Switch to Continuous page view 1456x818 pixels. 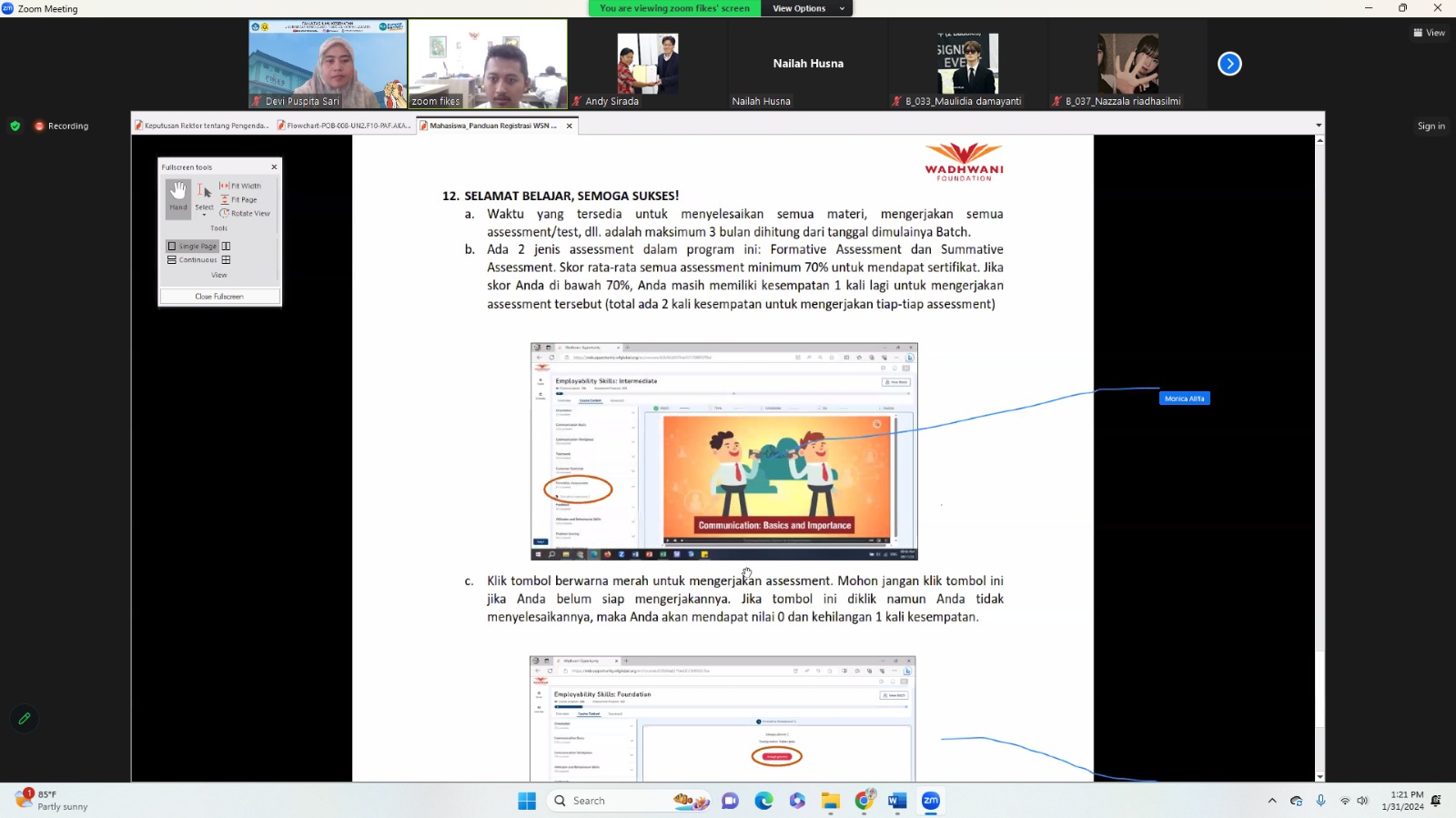(192, 260)
